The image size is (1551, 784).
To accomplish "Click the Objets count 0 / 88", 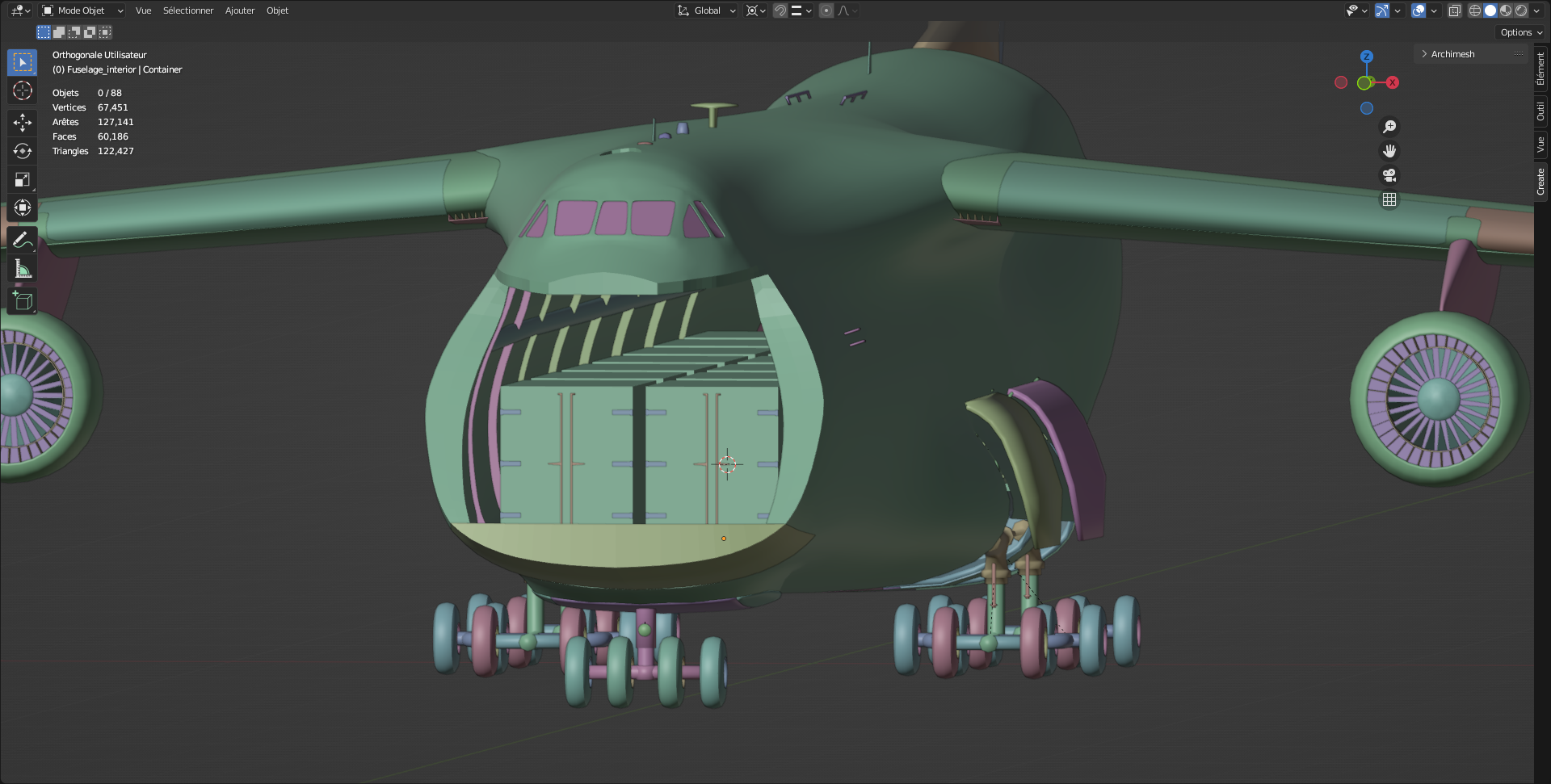I will [110, 93].
